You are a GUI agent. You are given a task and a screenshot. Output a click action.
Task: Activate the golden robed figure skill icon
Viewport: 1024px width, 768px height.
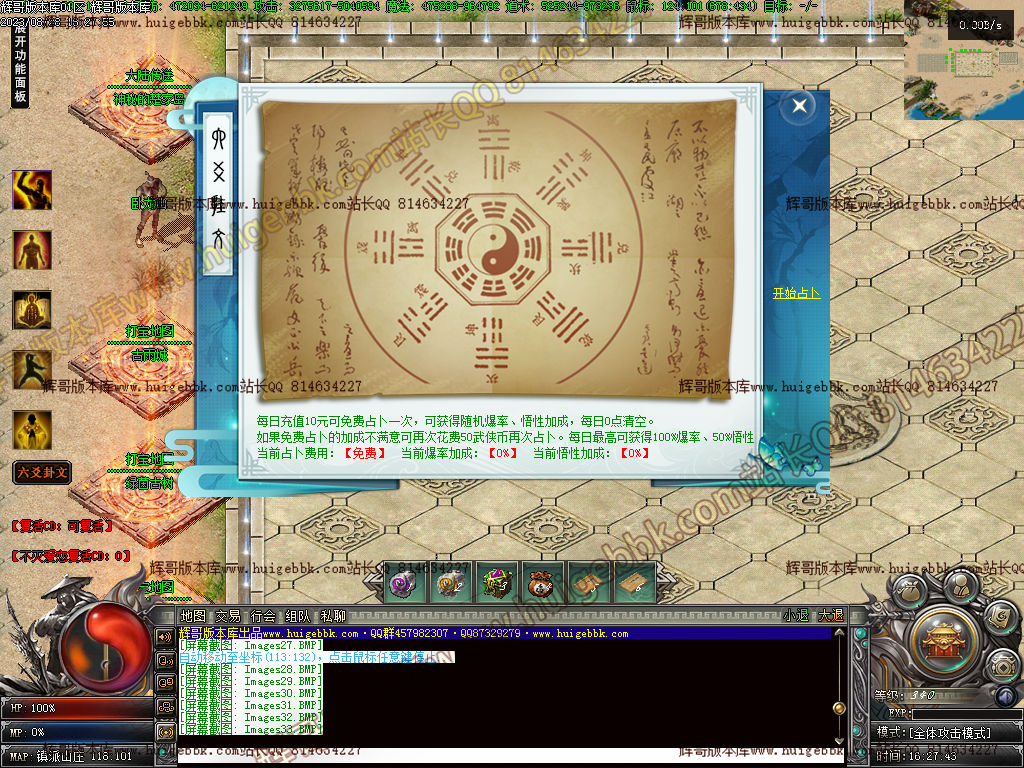32,430
